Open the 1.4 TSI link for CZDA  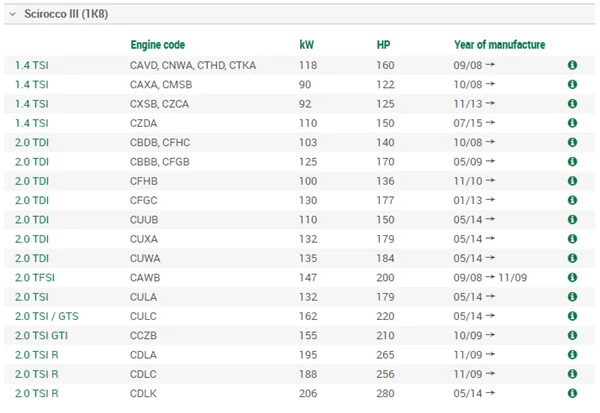[x=32, y=123]
